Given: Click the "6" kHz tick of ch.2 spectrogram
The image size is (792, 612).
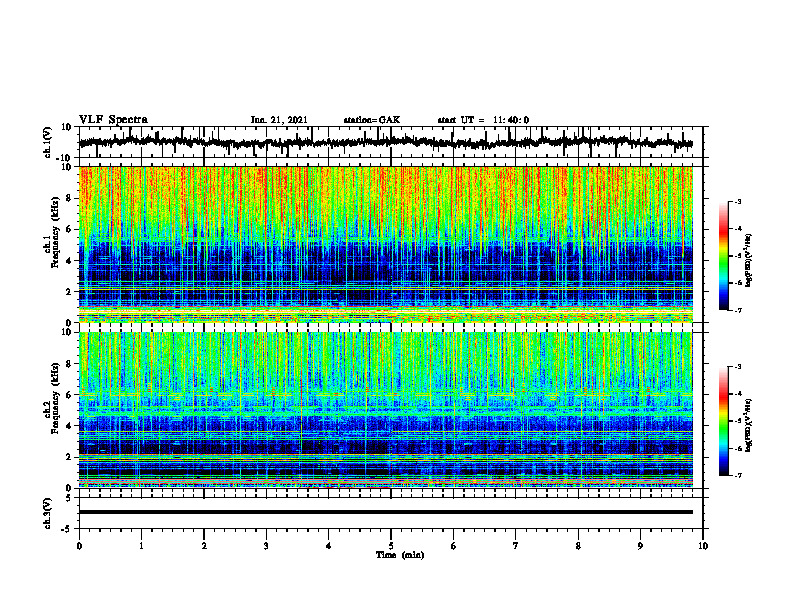Looking at the screenshot, I should click(69, 395).
